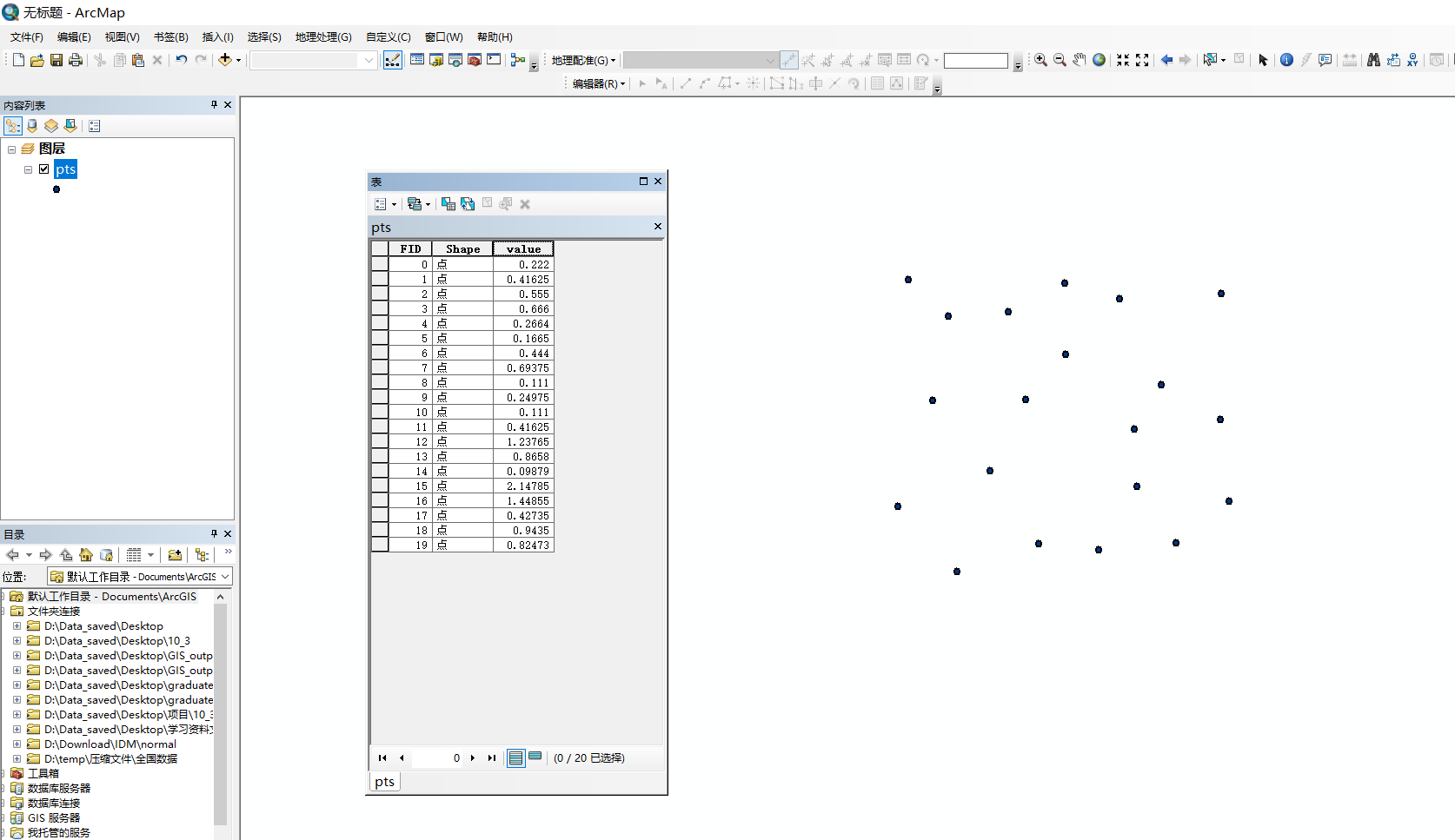Open the Catalog window icon
This screenshot has width=1455, height=840.
436,60
